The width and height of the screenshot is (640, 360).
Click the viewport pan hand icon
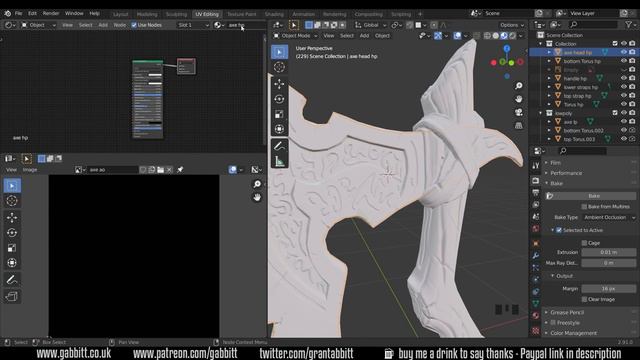pyautogui.click(x=518, y=99)
